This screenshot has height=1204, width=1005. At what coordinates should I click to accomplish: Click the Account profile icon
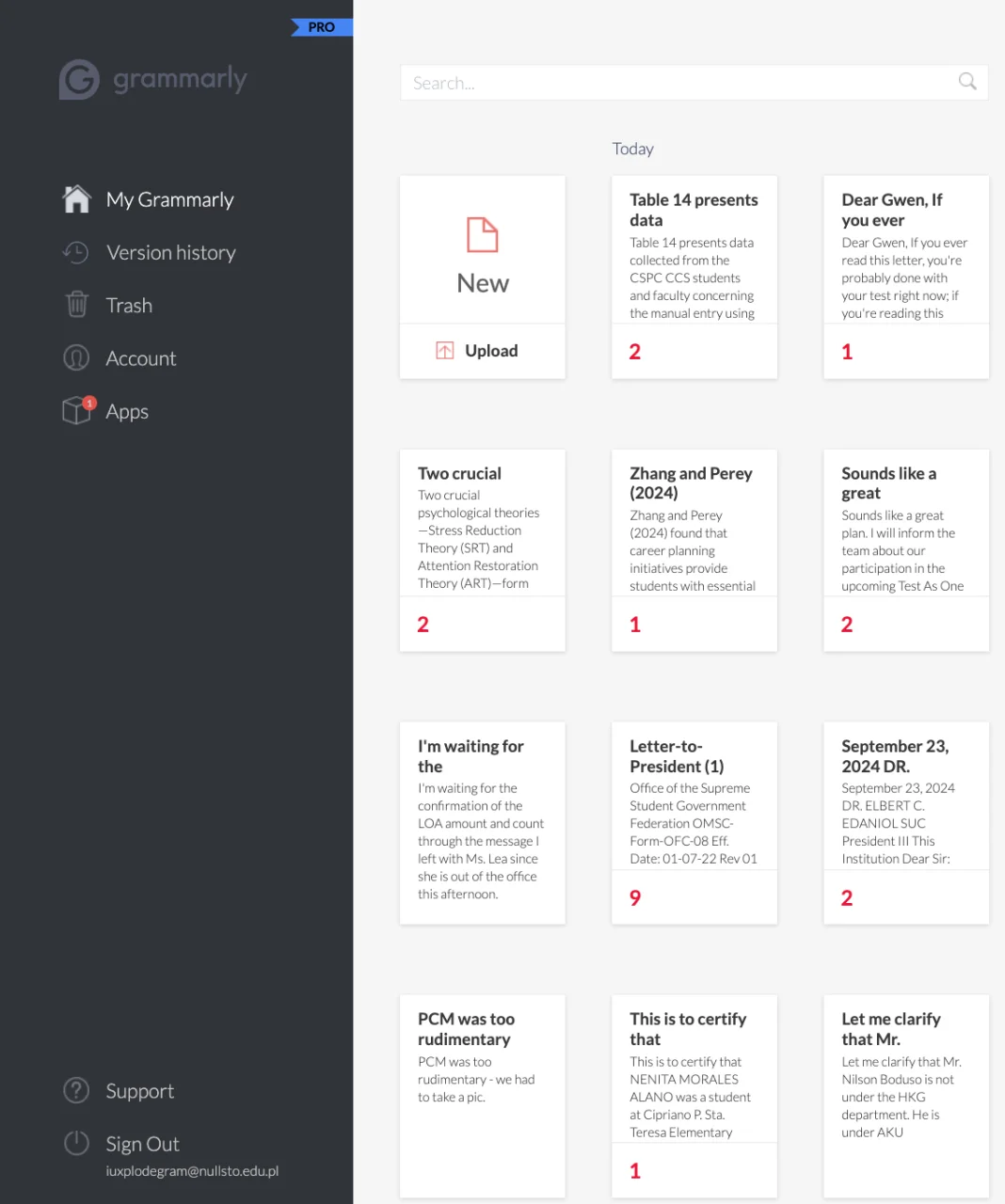click(x=76, y=358)
